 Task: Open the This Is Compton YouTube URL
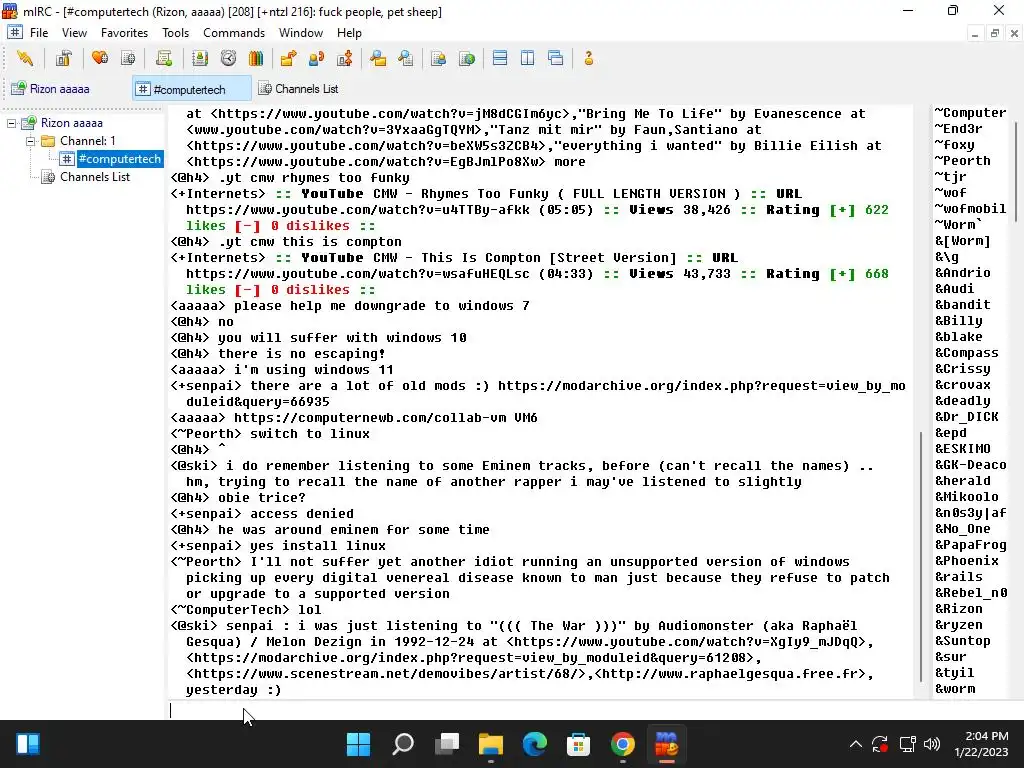[x=358, y=274]
